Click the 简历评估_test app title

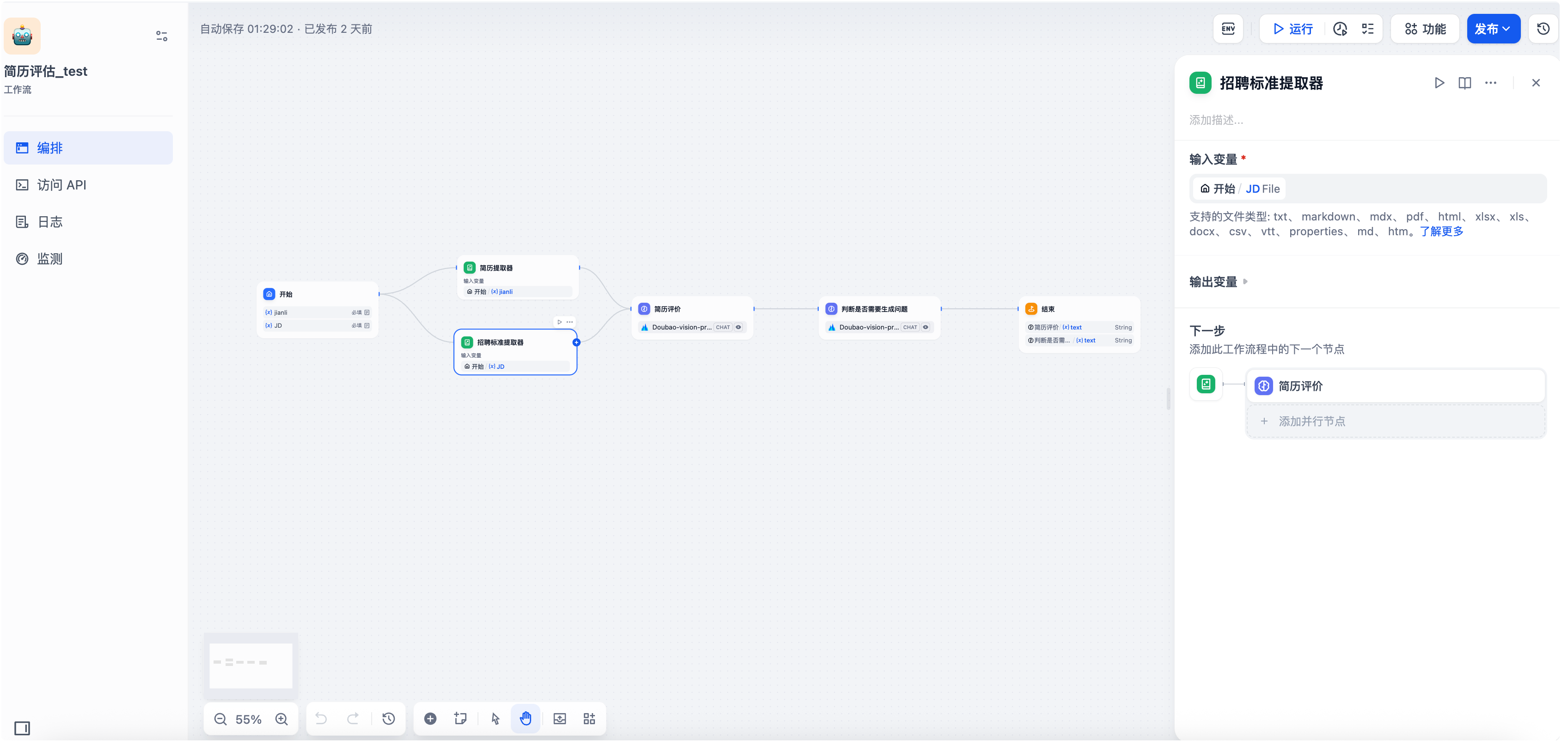(x=46, y=71)
